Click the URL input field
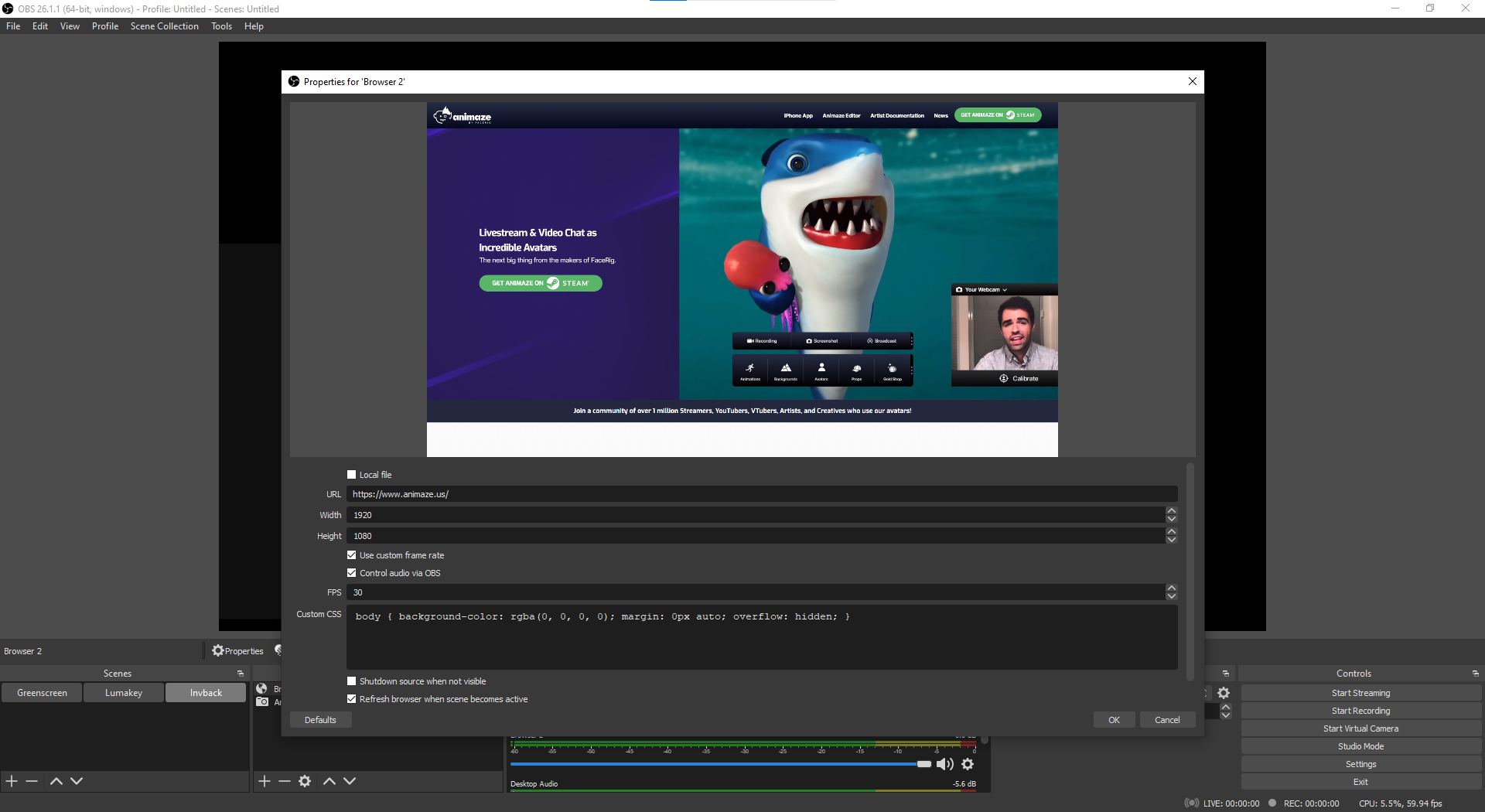The height and width of the screenshot is (812, 1485). [x=762, y=494]
